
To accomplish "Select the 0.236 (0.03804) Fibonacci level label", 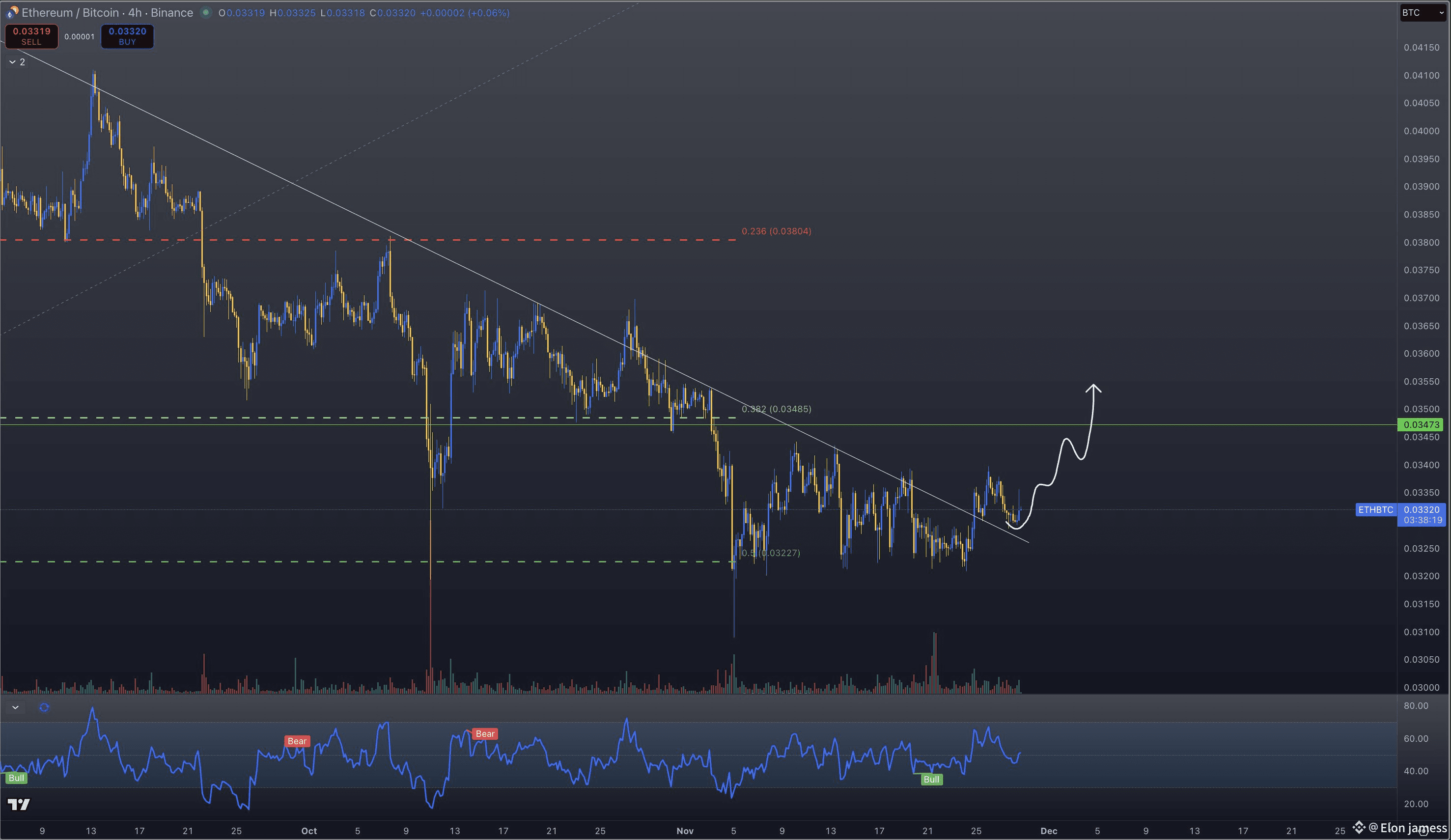I will (x=776, y=231).
